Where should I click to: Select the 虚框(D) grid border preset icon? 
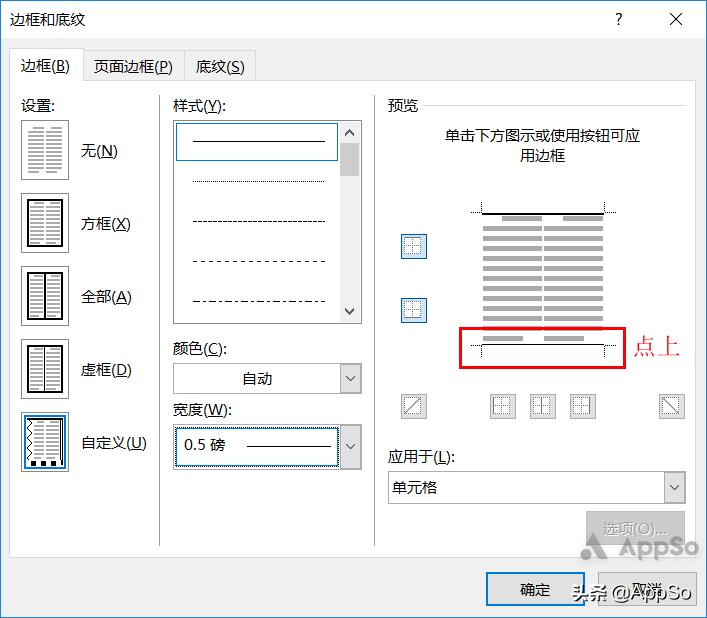(45, 369)
